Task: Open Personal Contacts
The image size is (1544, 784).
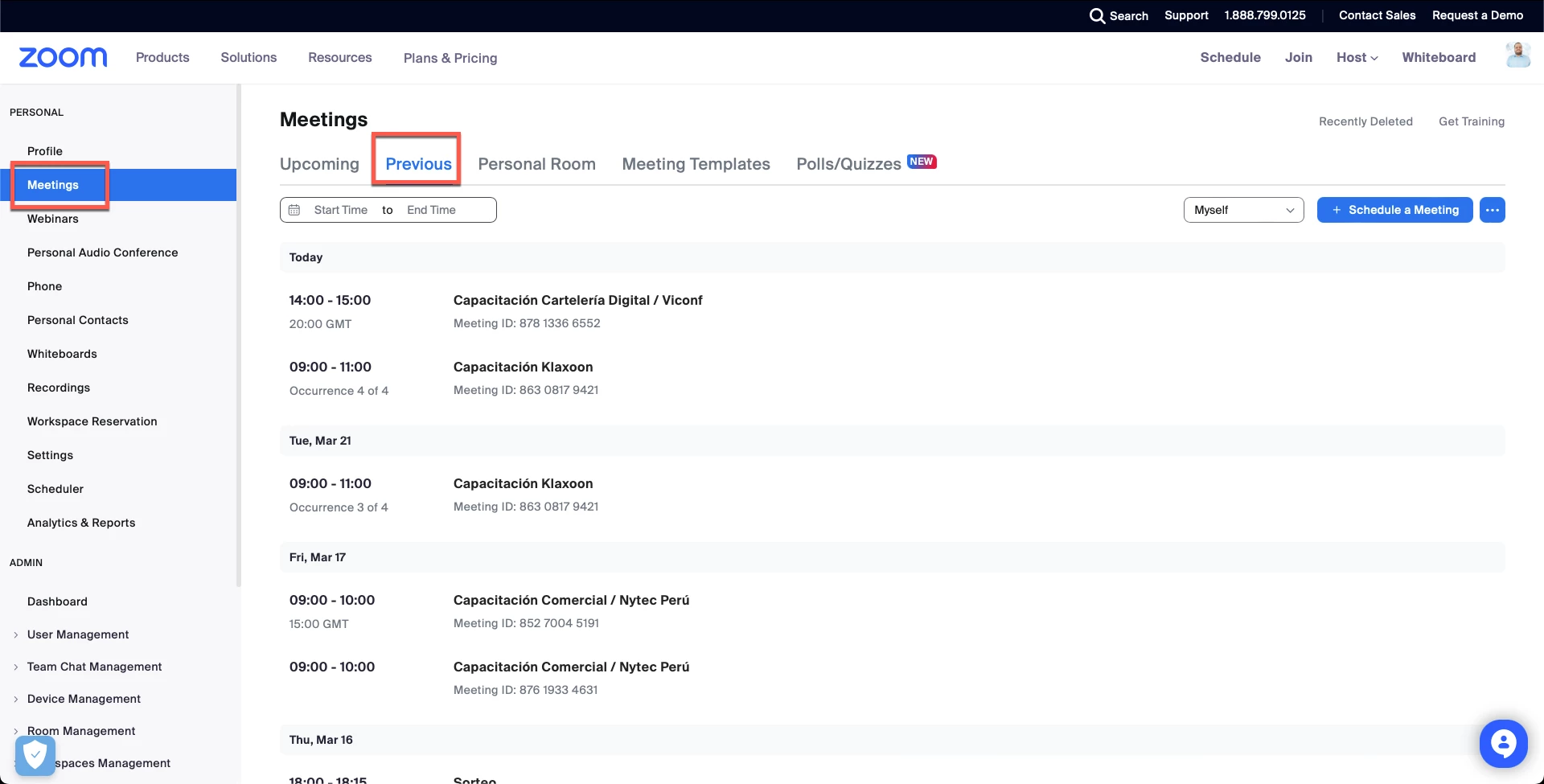Action: [x=78, y=320]
